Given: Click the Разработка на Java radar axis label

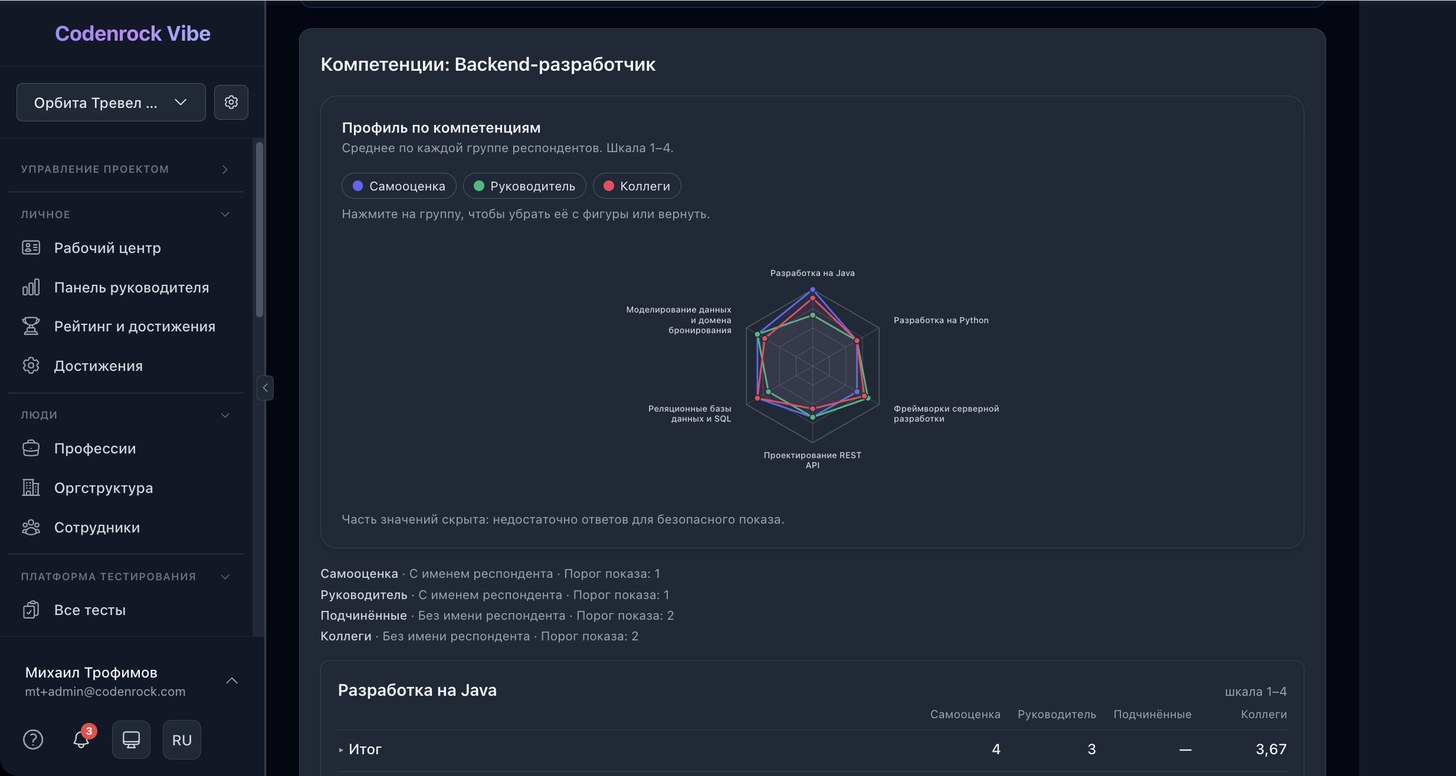Looking at the screenshot, I should coord(812,273).
